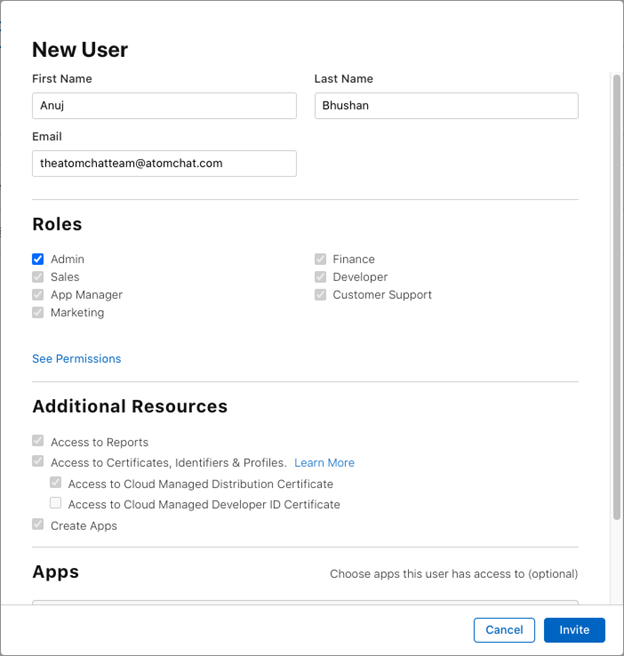Toggle Access to Reports checkbox

pyautogui.click(x=38, y=440)
